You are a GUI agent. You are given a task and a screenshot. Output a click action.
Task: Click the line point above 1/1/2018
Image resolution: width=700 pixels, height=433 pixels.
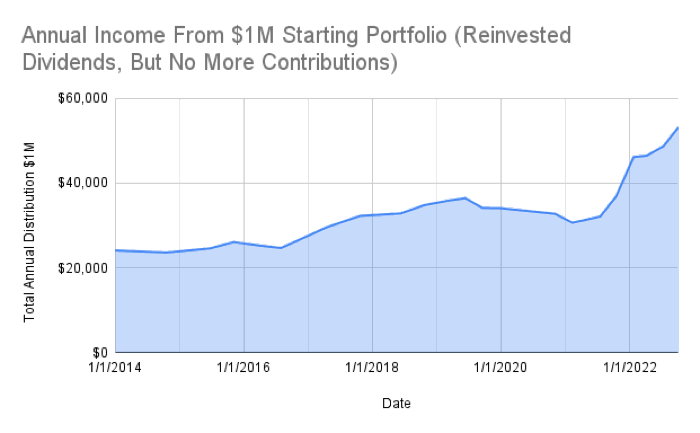(x=372, y=215)
